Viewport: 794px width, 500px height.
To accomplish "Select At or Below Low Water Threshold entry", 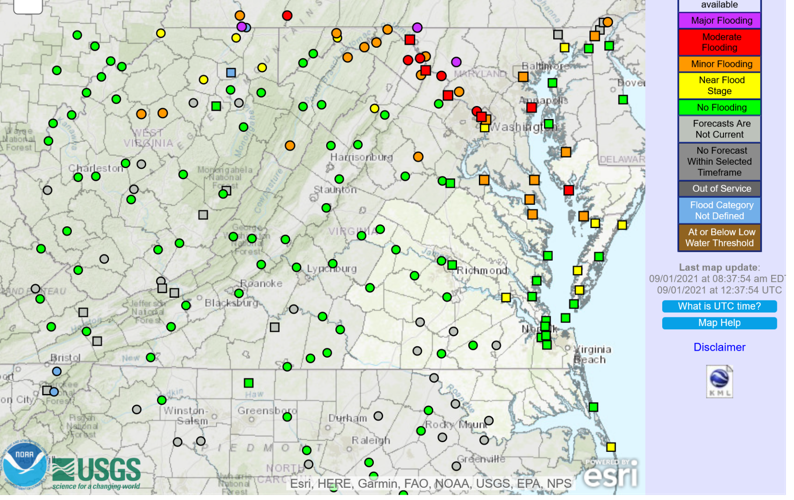I will tap(720, 238).
